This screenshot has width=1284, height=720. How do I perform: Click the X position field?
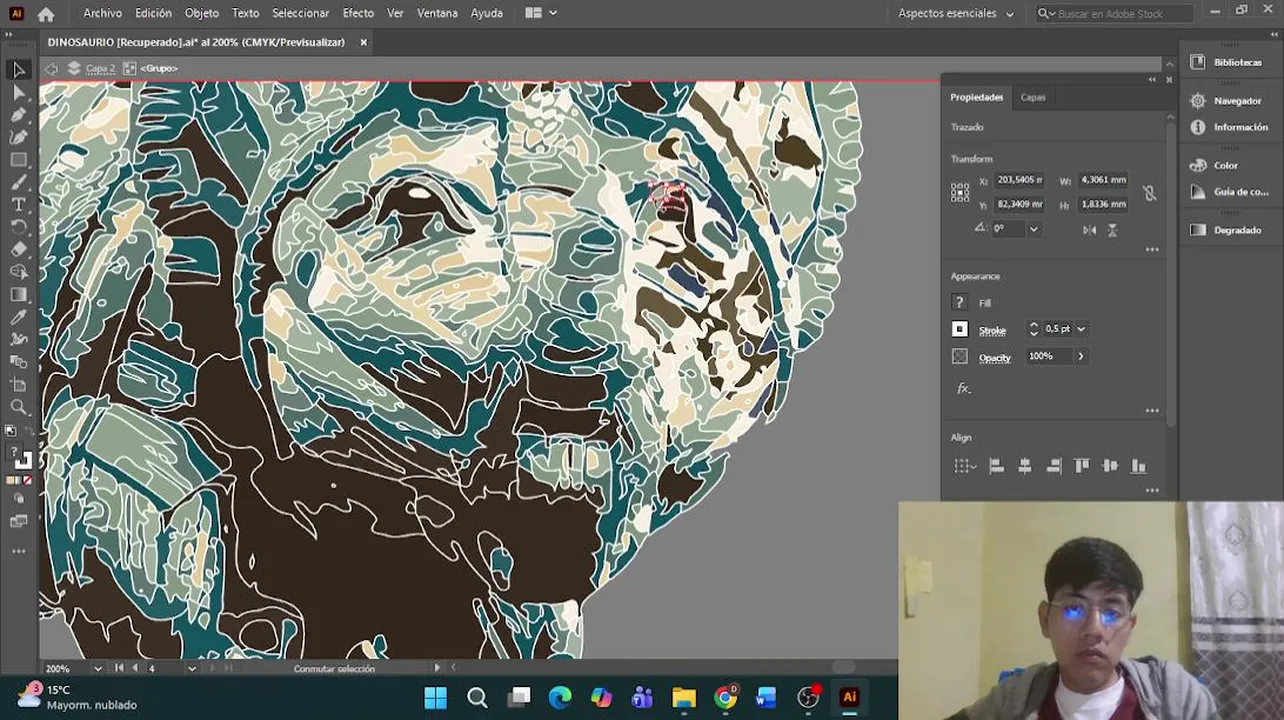point(1019,180)
